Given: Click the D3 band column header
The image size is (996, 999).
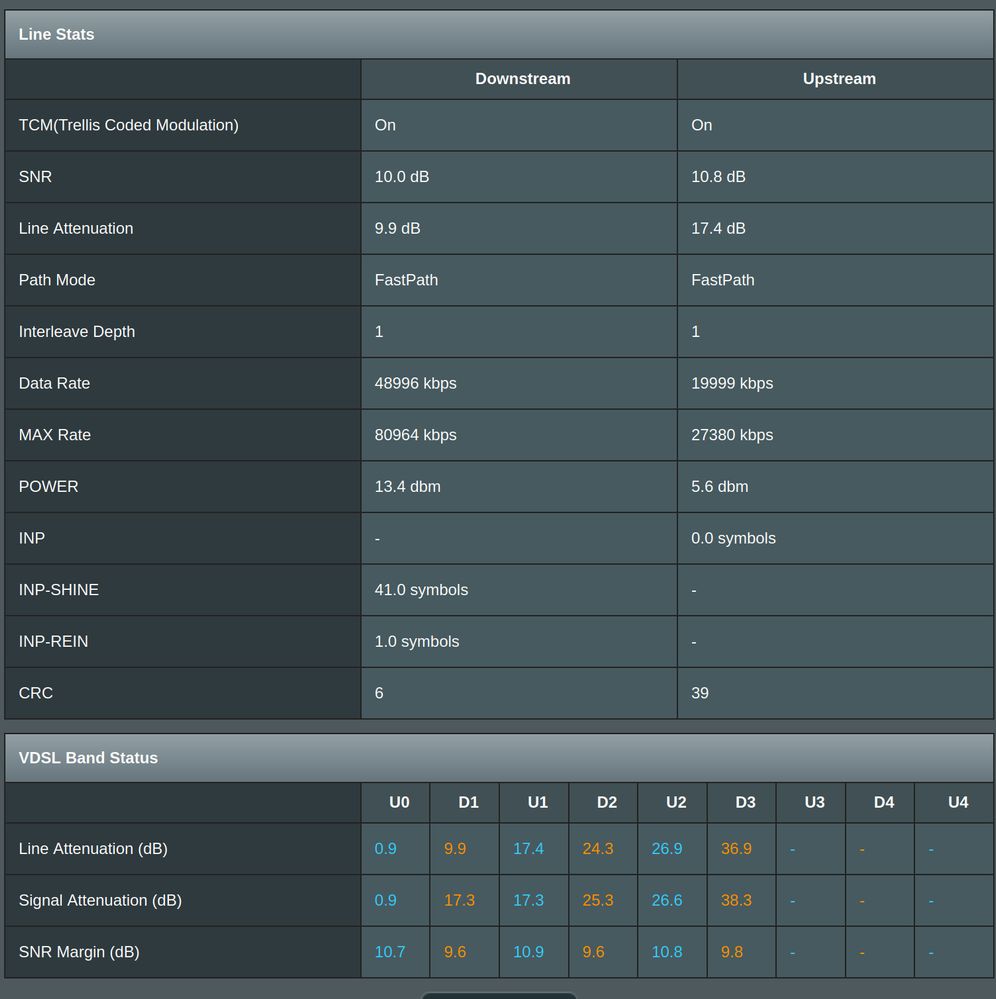Looking at the screenshot, I should point(745,802).
